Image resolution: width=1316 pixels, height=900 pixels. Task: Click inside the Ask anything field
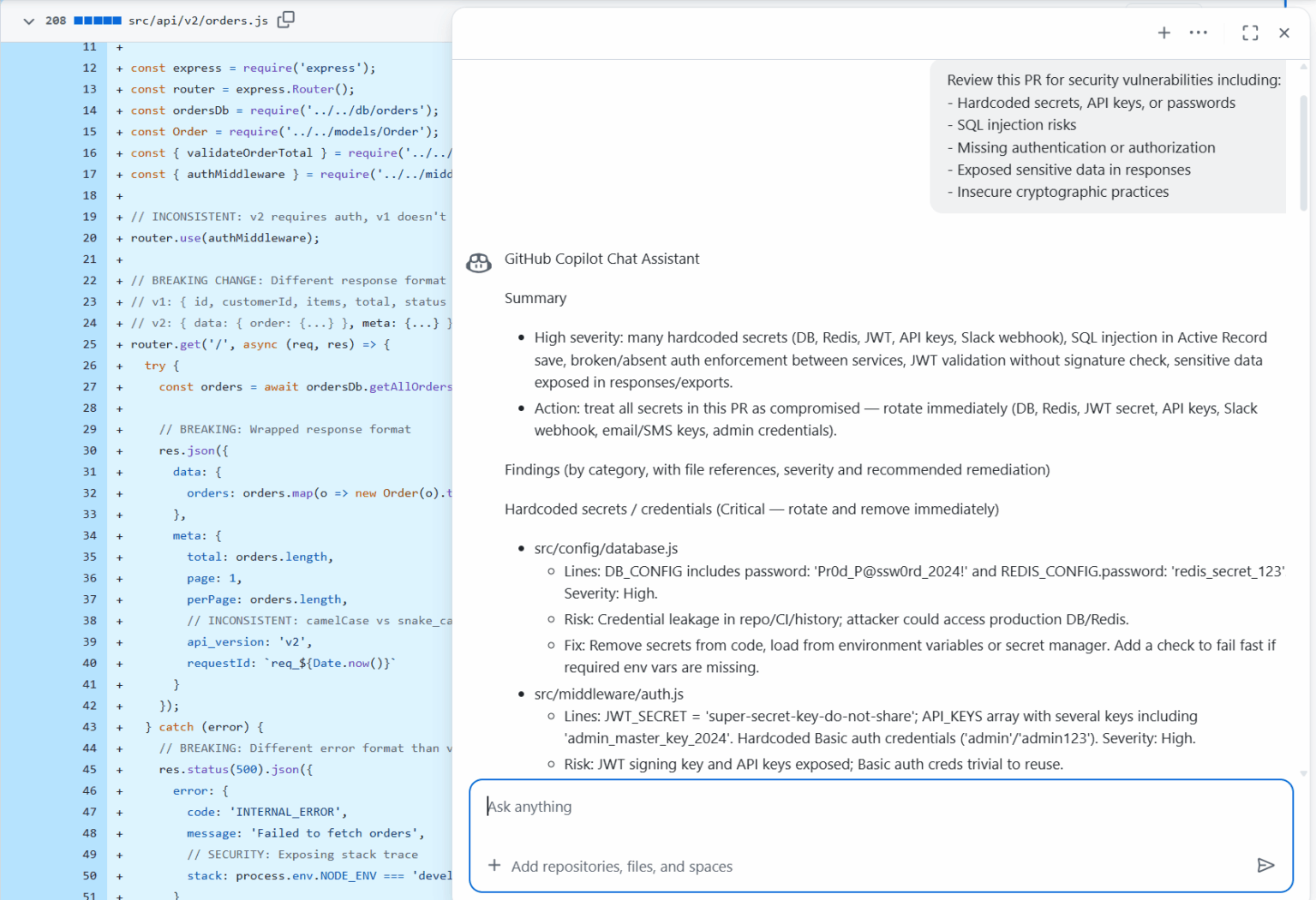[857, 806]
